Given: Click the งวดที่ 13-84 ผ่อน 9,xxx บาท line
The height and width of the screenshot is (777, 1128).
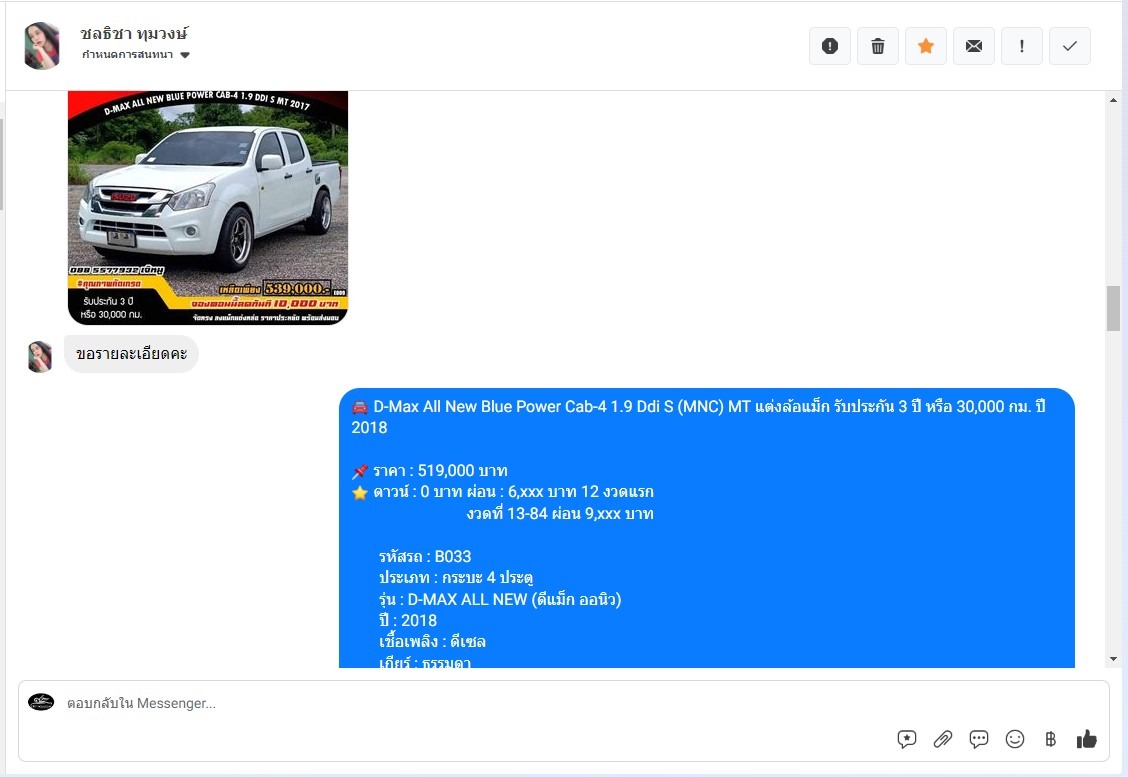Looking at the screenshot, I should pos(560,514).
